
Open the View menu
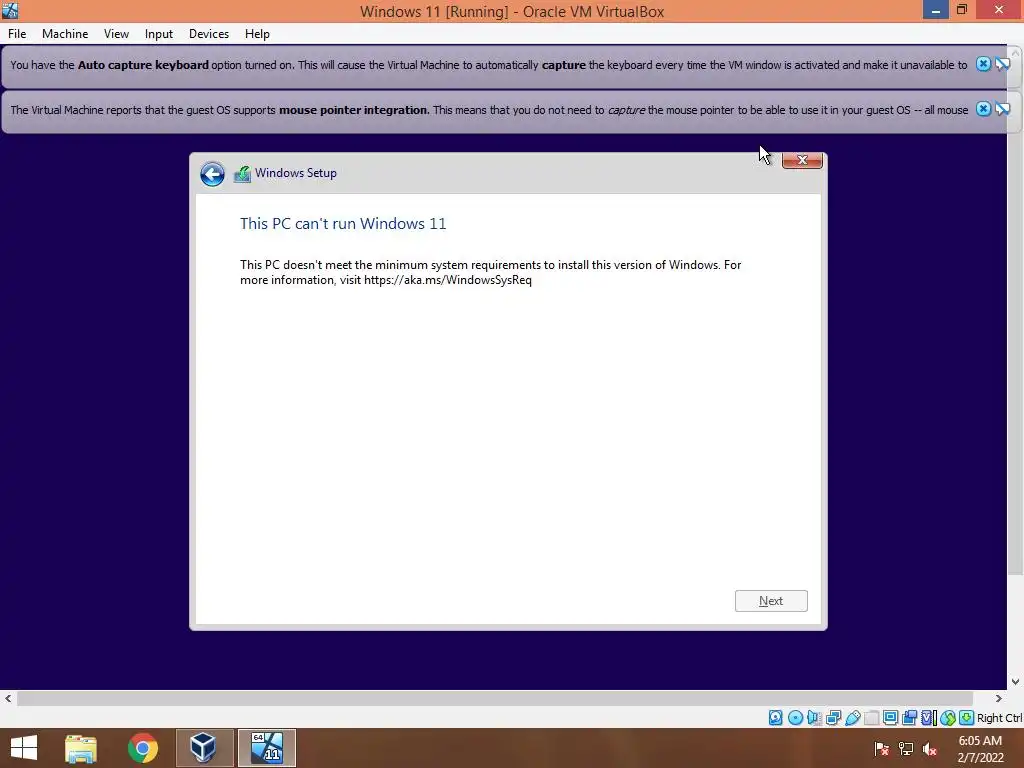pyautogui.click(x=116, y=34)
